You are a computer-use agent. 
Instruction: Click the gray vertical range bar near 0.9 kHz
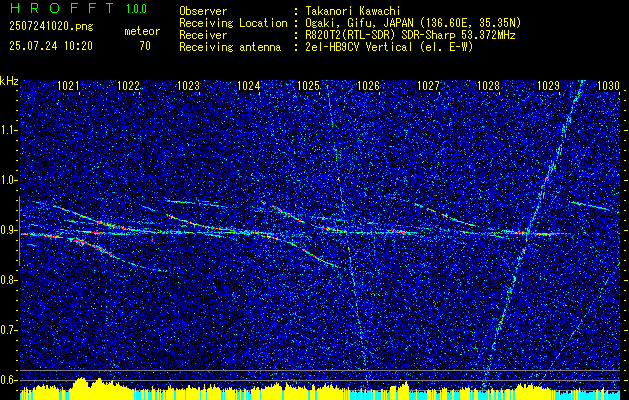[x=19, y=231]
